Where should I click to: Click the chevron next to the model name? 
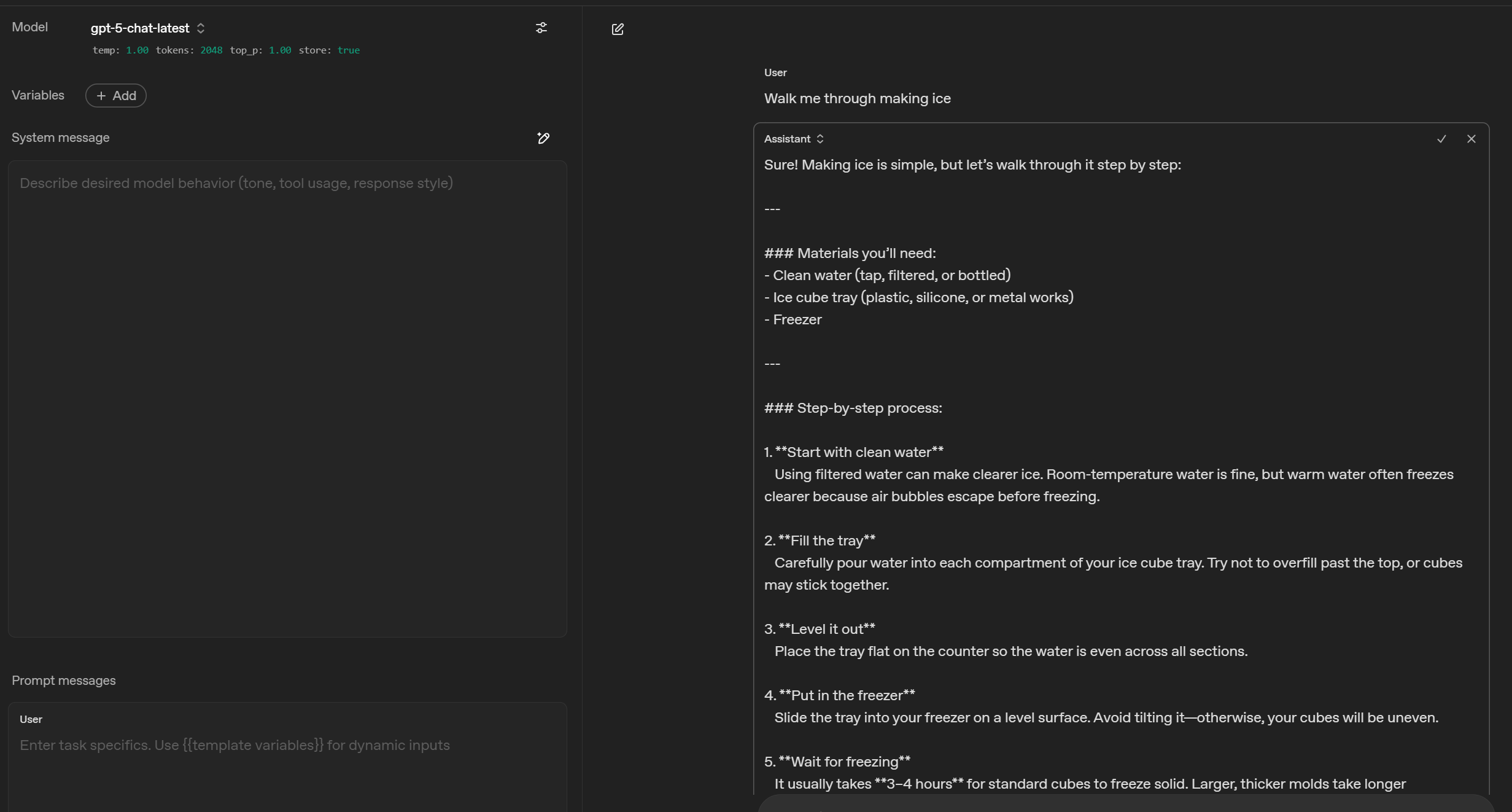tap(201, 28)
